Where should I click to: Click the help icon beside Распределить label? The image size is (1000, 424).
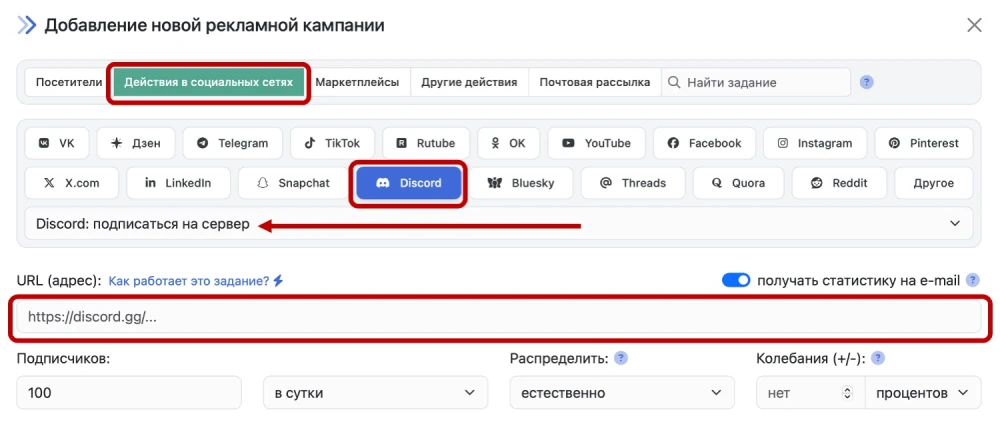(621, 358)
